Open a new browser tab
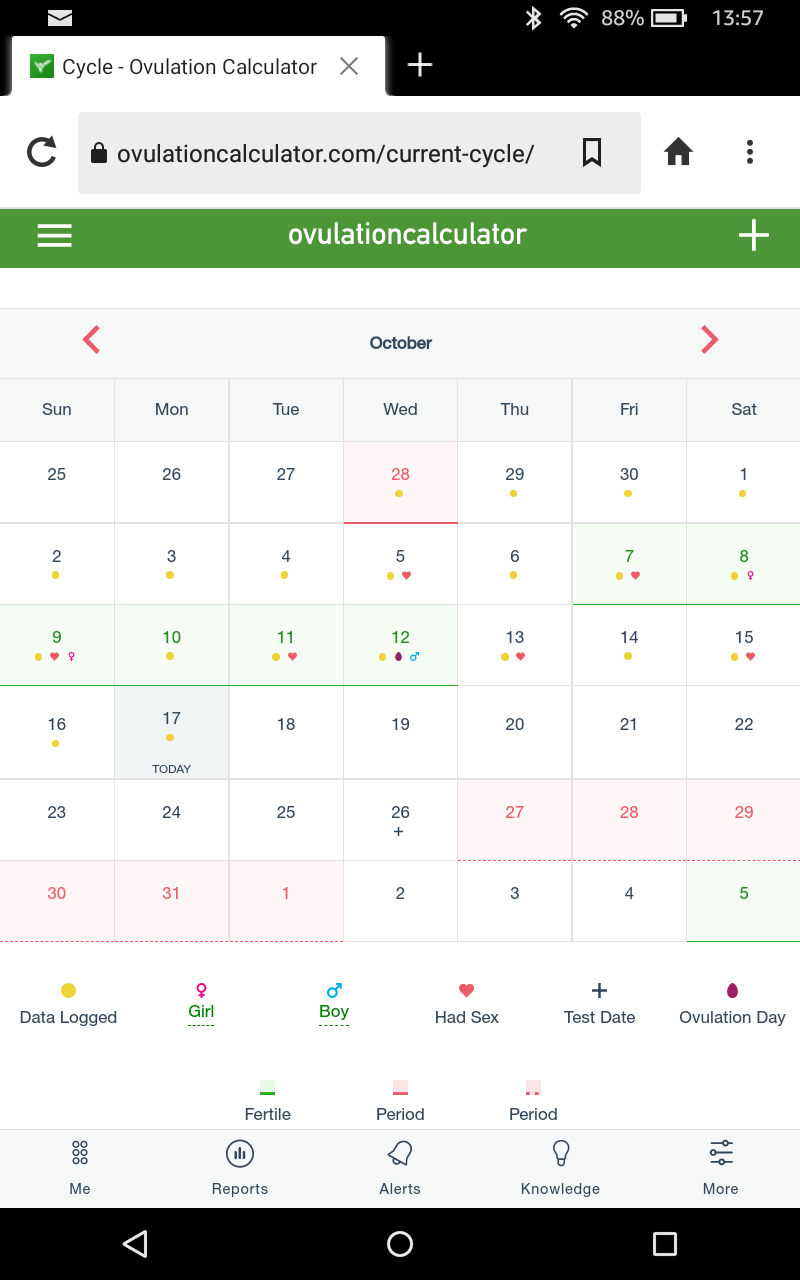This screenshot has height=1280, width=800. (x=420, y=65)
